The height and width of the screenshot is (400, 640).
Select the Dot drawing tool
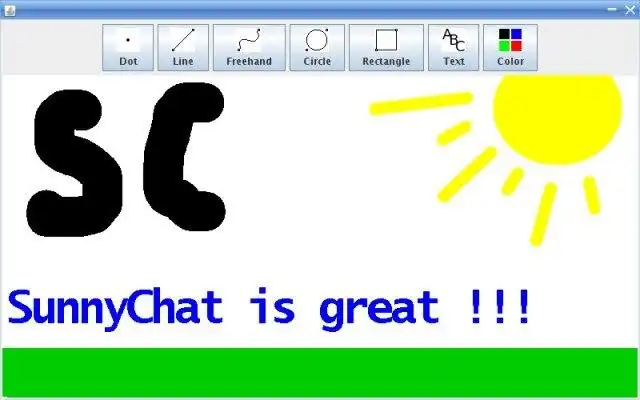coord(128,47)
